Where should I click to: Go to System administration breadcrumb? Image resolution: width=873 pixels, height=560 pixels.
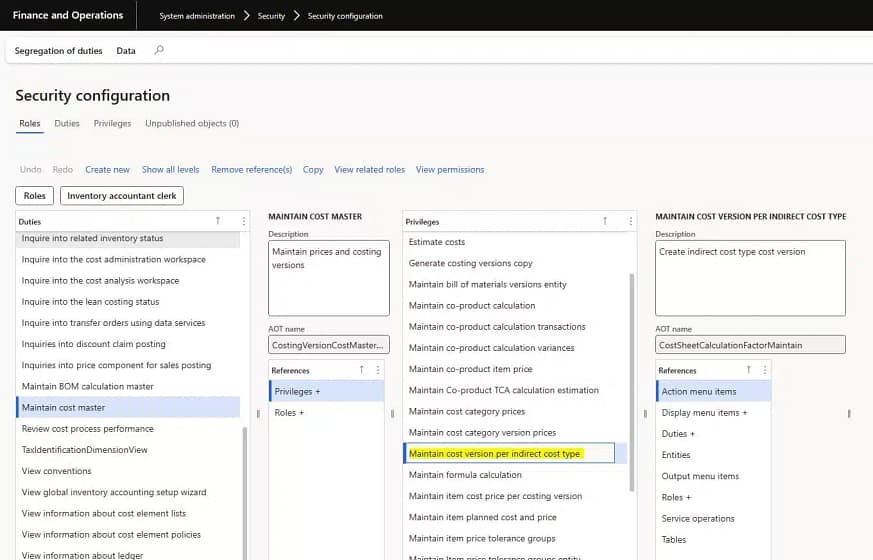[x=197, y=16]
